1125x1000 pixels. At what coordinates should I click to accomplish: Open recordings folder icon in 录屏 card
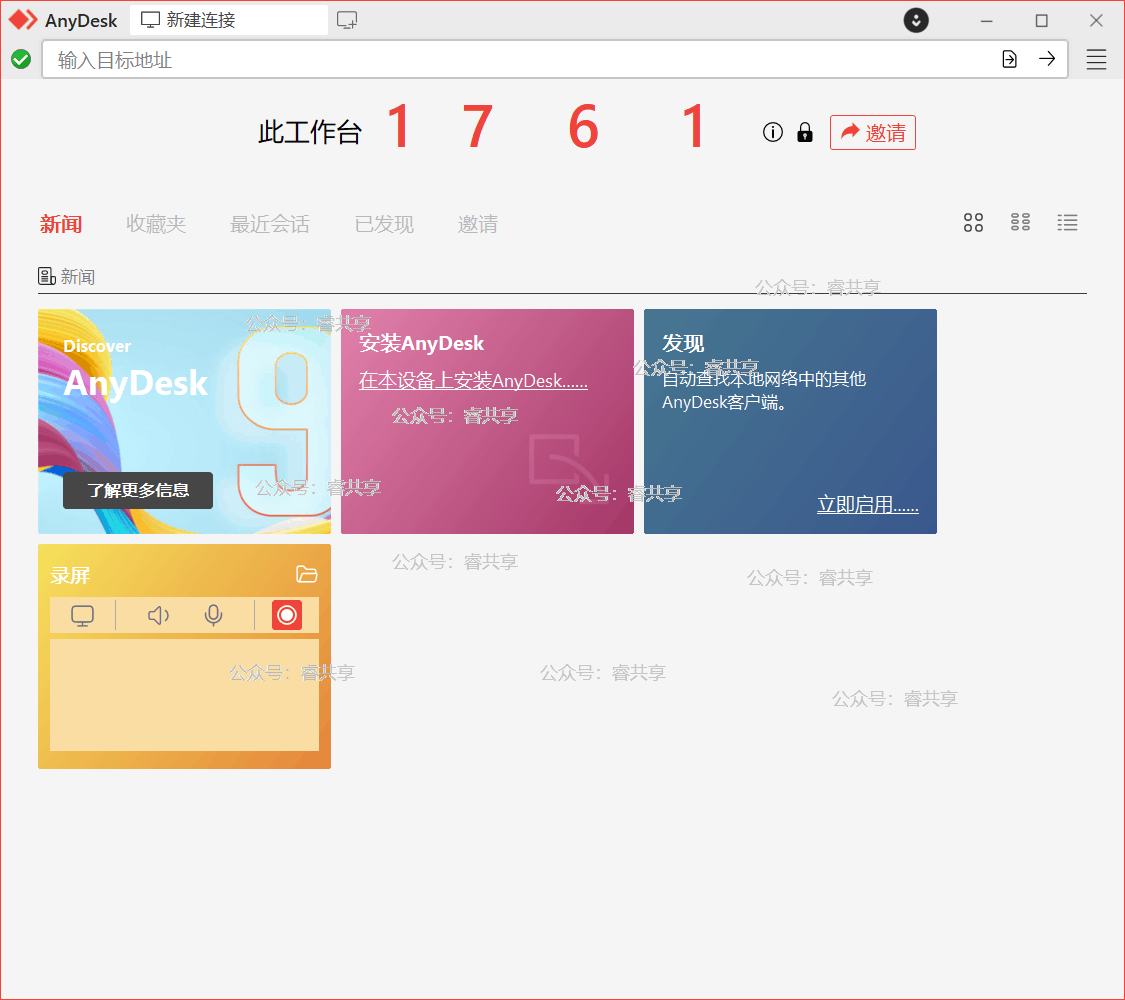[306, 574]
